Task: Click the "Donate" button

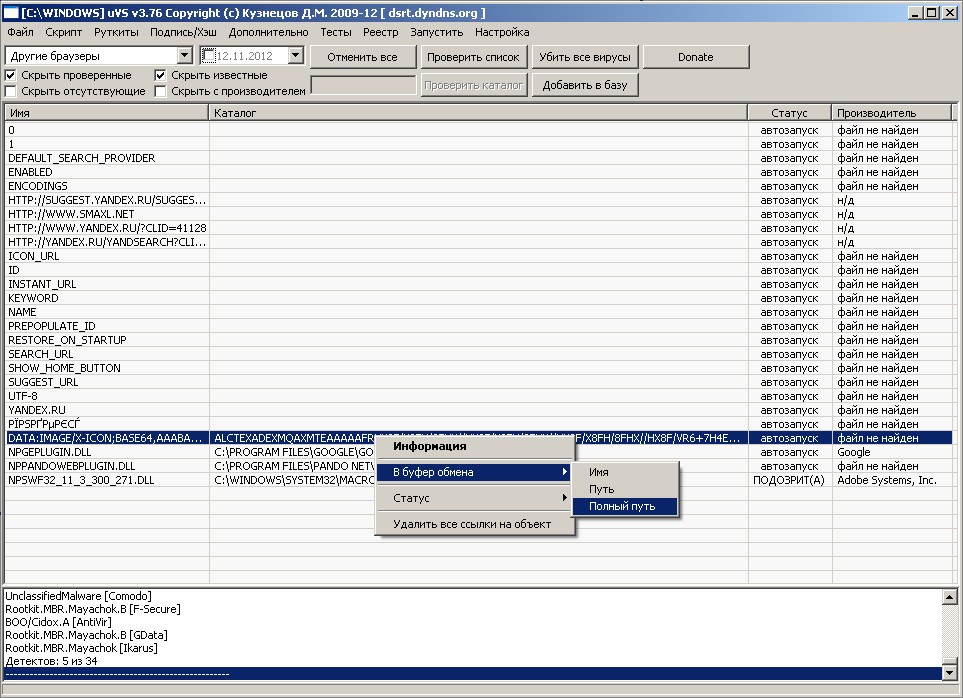Action: tap(695, 57)
